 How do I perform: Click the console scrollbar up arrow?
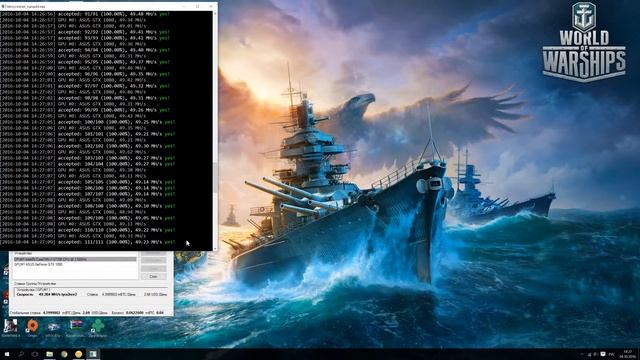(215, 13)
